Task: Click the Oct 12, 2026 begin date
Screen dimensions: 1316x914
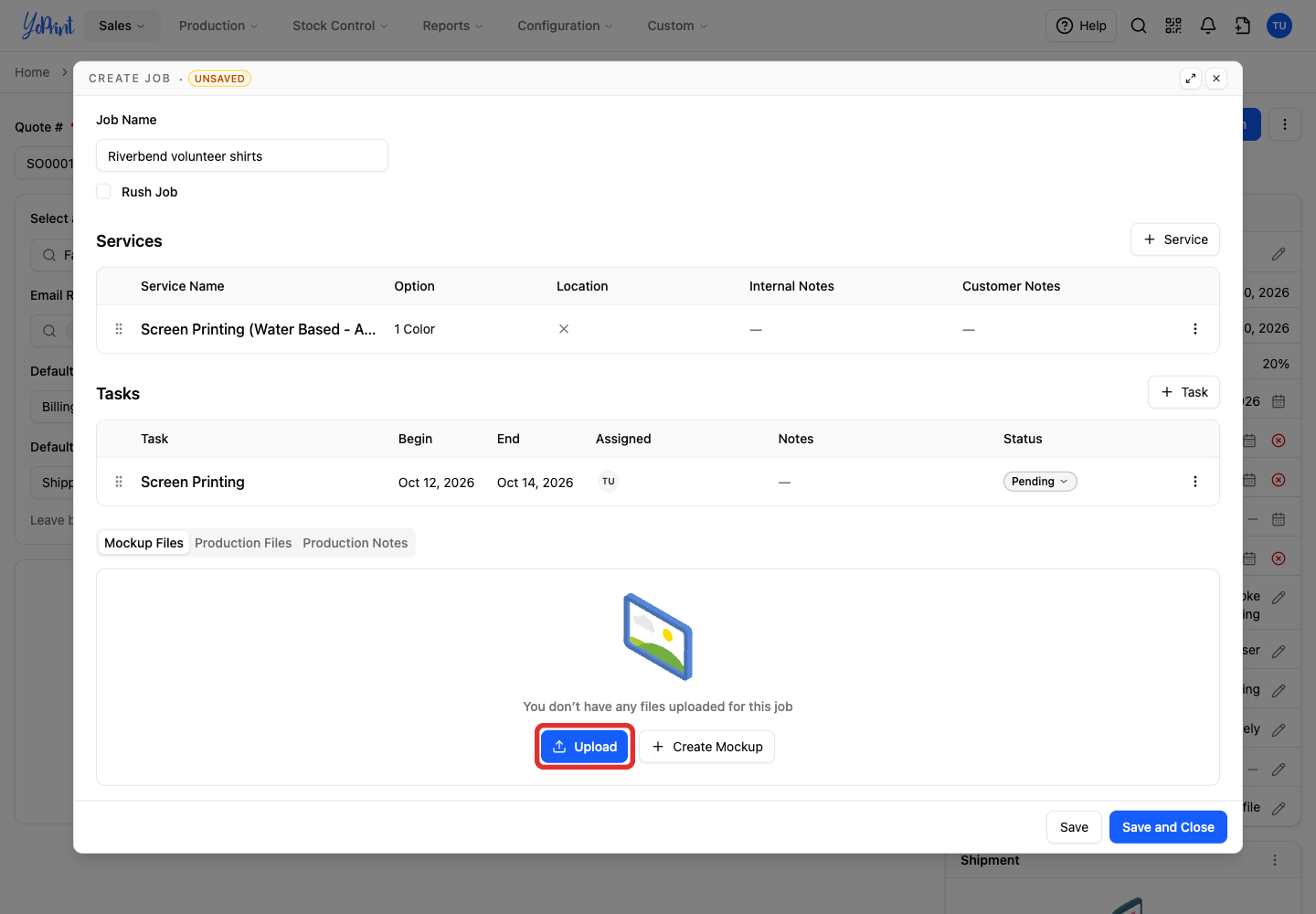Action: tap(436, 483)
